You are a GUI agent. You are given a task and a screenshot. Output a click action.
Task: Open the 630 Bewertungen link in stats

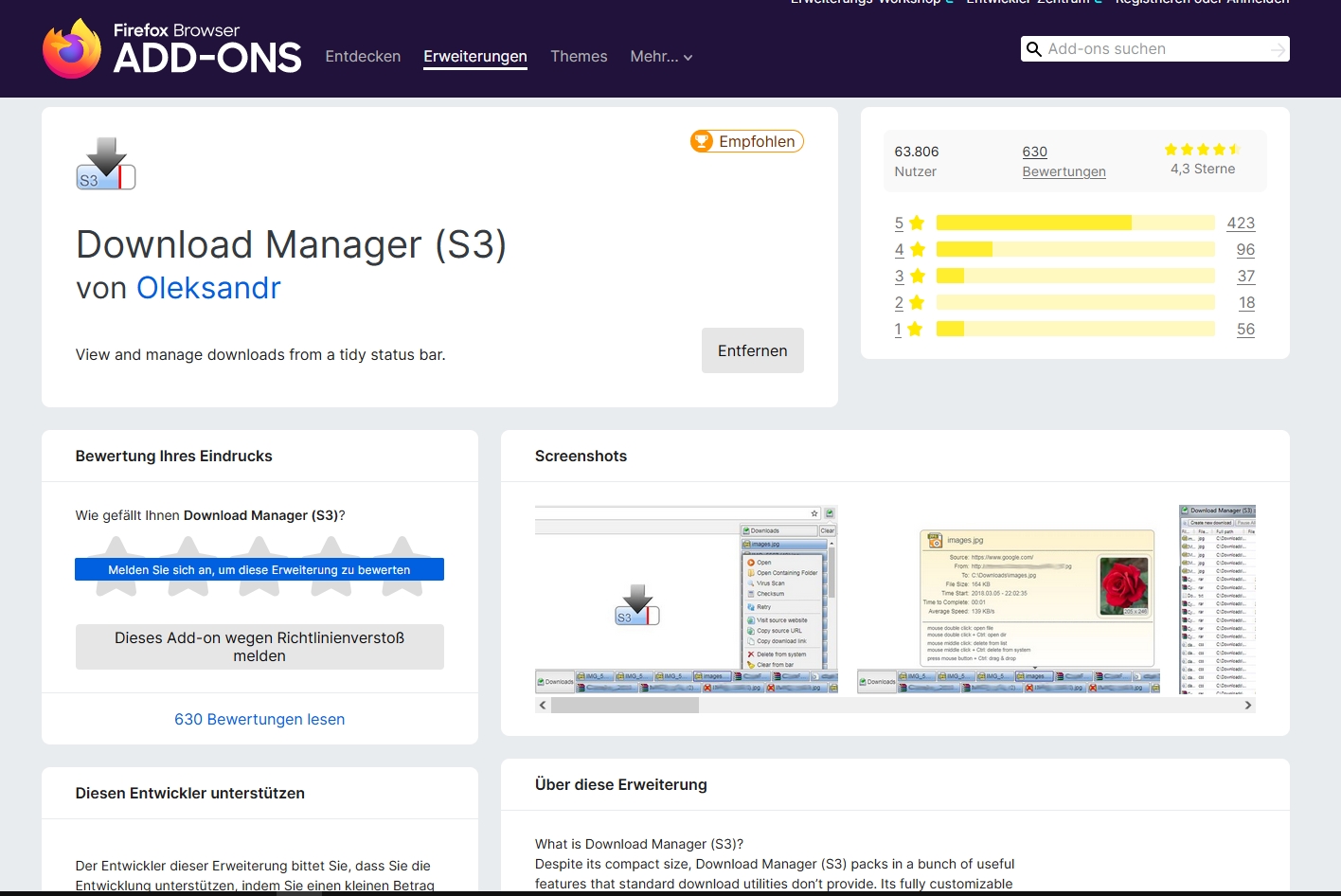click(x=1064, y=161)
